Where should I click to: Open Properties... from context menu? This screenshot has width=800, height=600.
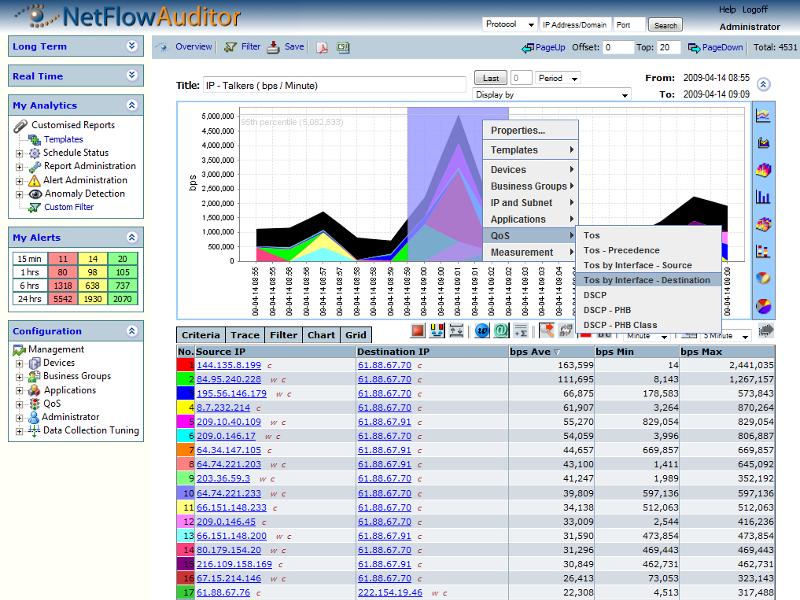point(530,130)
